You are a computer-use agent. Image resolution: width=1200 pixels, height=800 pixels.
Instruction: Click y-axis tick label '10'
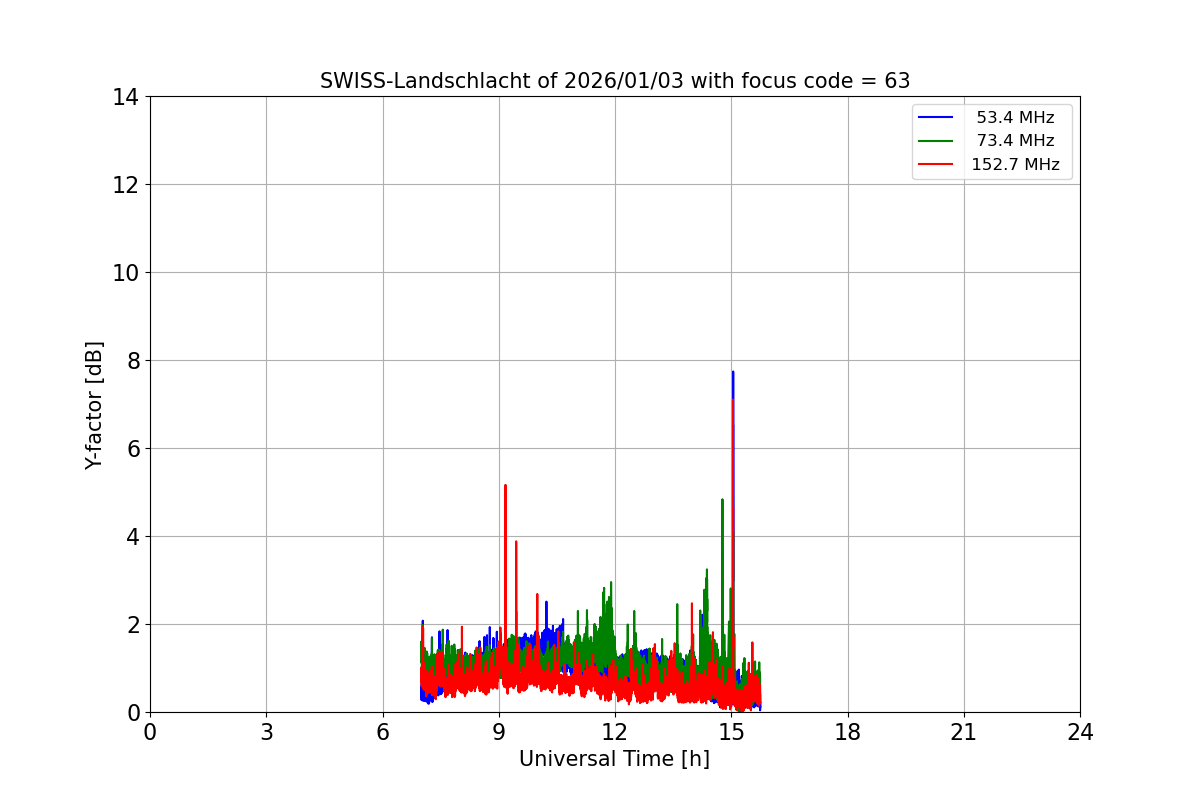point(126,273)
